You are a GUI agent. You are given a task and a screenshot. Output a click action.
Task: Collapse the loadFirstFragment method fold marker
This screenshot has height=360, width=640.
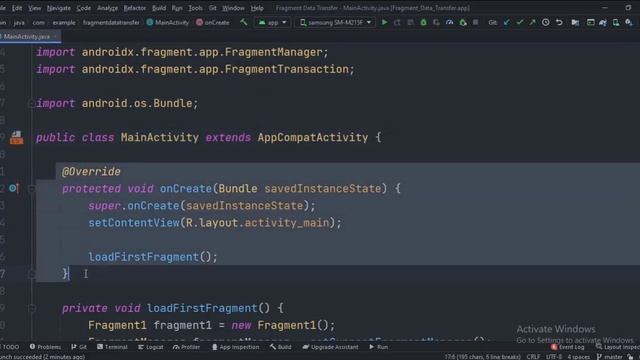click(31, 308)
